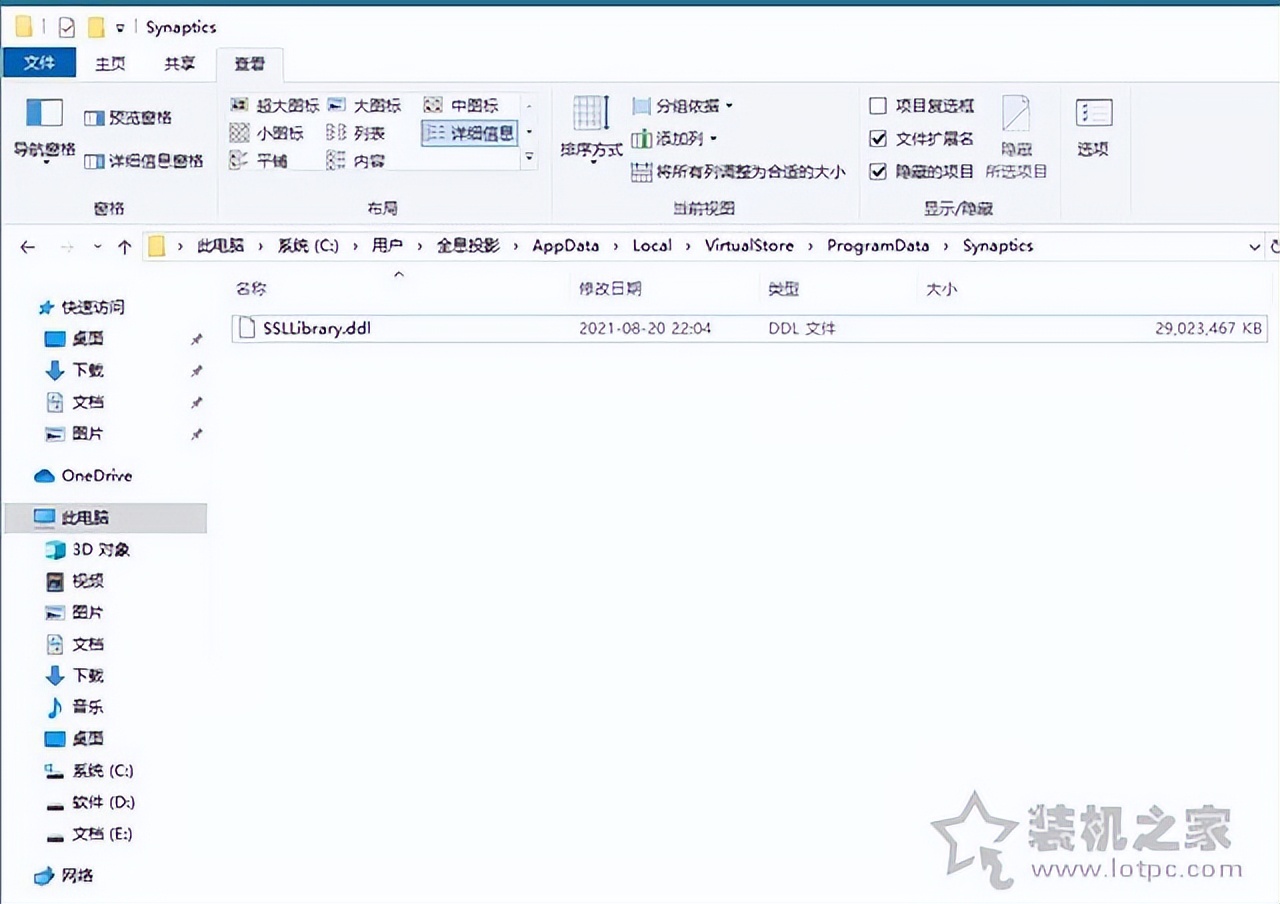
Task: Open the 文件 (File) menu
Action: click(39, 63)
